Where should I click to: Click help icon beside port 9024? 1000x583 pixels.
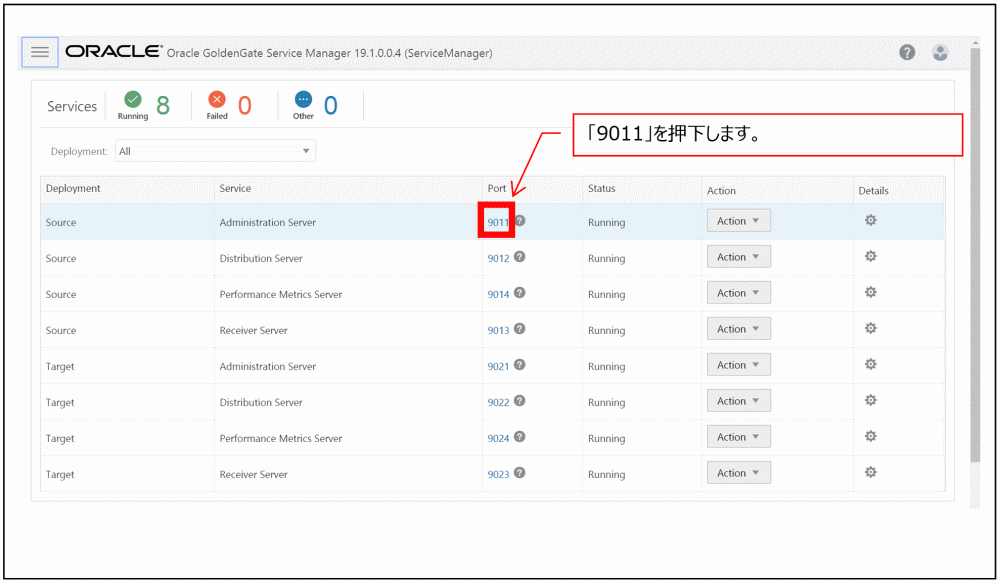point(520,437)
